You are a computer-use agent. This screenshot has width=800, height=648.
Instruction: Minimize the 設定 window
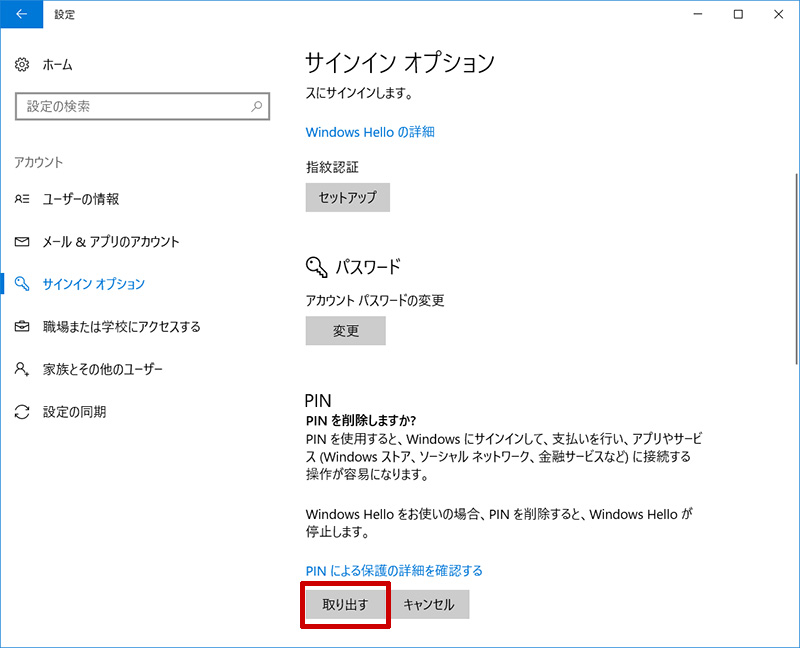(698, 14)
